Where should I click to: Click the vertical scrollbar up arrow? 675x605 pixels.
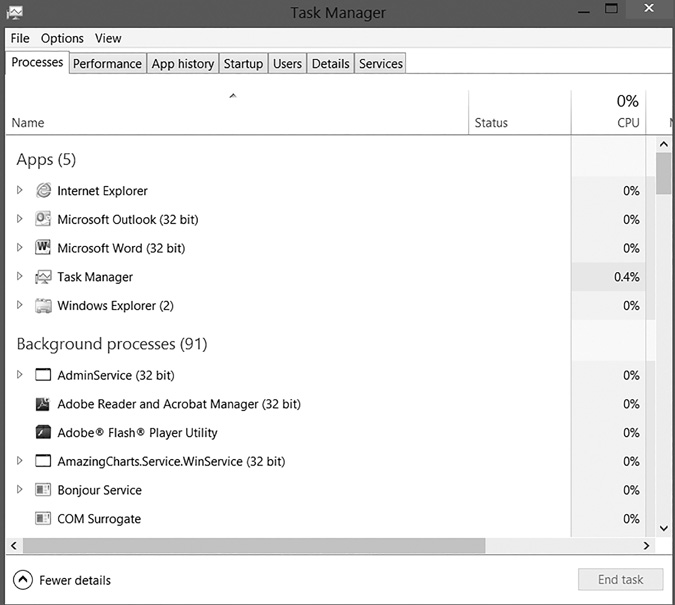[x=664, y=144]
